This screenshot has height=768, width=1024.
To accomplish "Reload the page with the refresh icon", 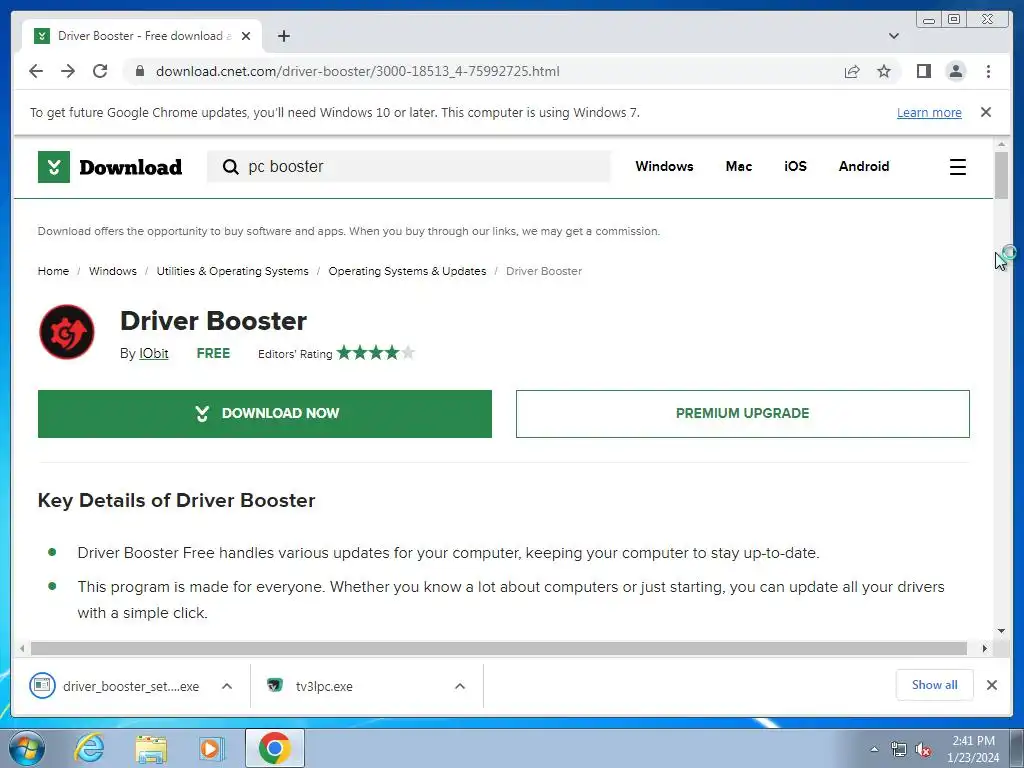I will 100,71.
